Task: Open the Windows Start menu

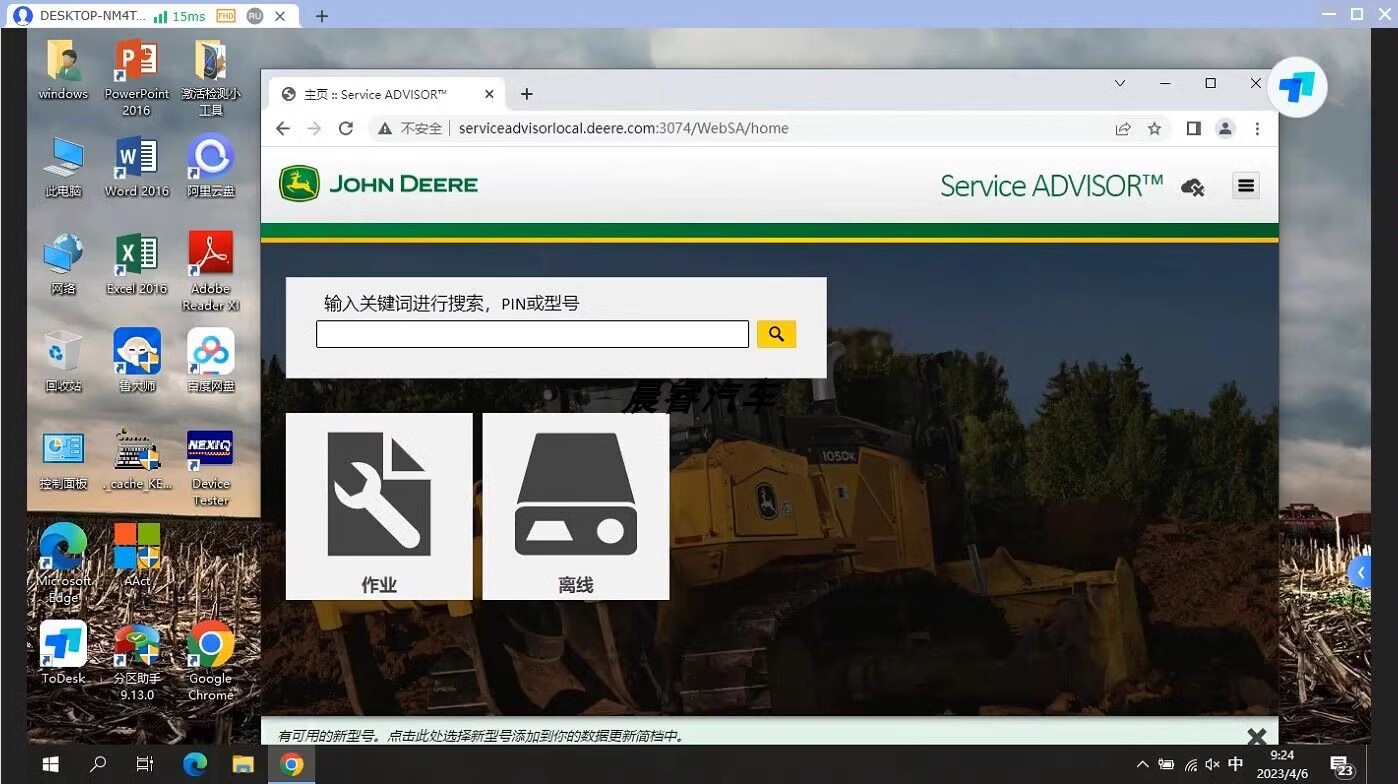Action: click(x=50, y=765)
